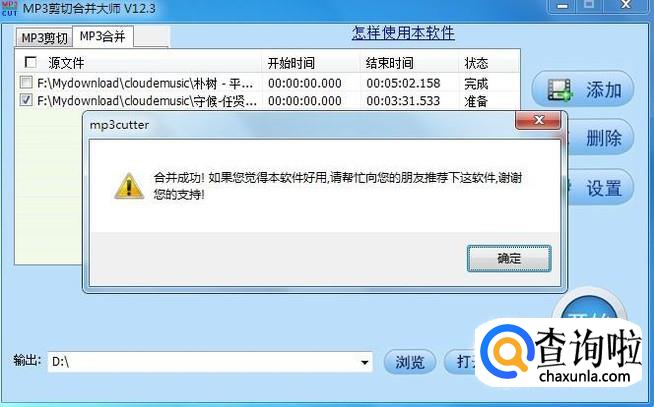Minimize the MP3 cutter main window
The height and width of the screenshot is (407, 654).
[562, 6]
